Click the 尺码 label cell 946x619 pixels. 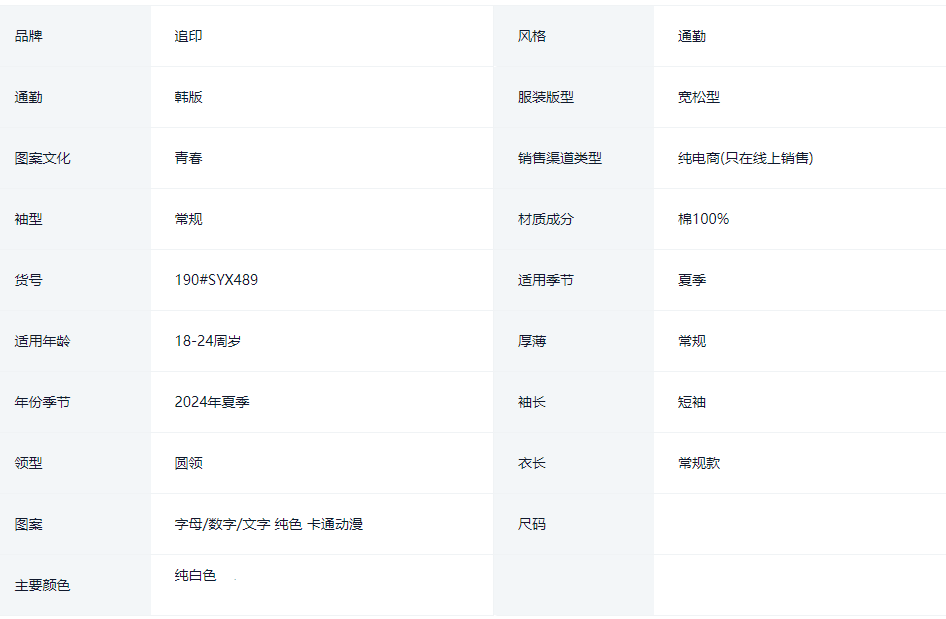point(532,524)
